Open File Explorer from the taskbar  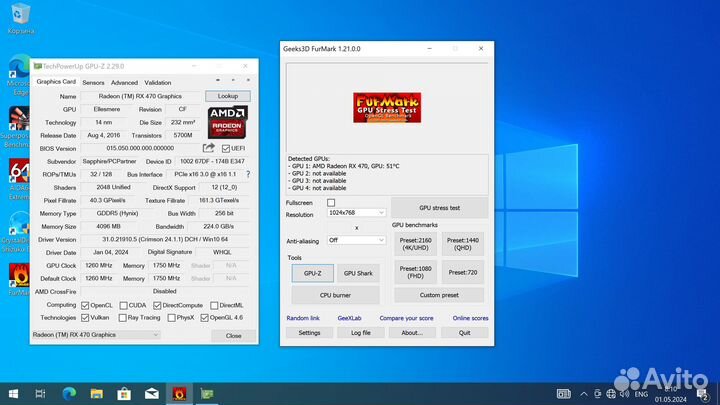pyautogui.click(x=96, y=394)
